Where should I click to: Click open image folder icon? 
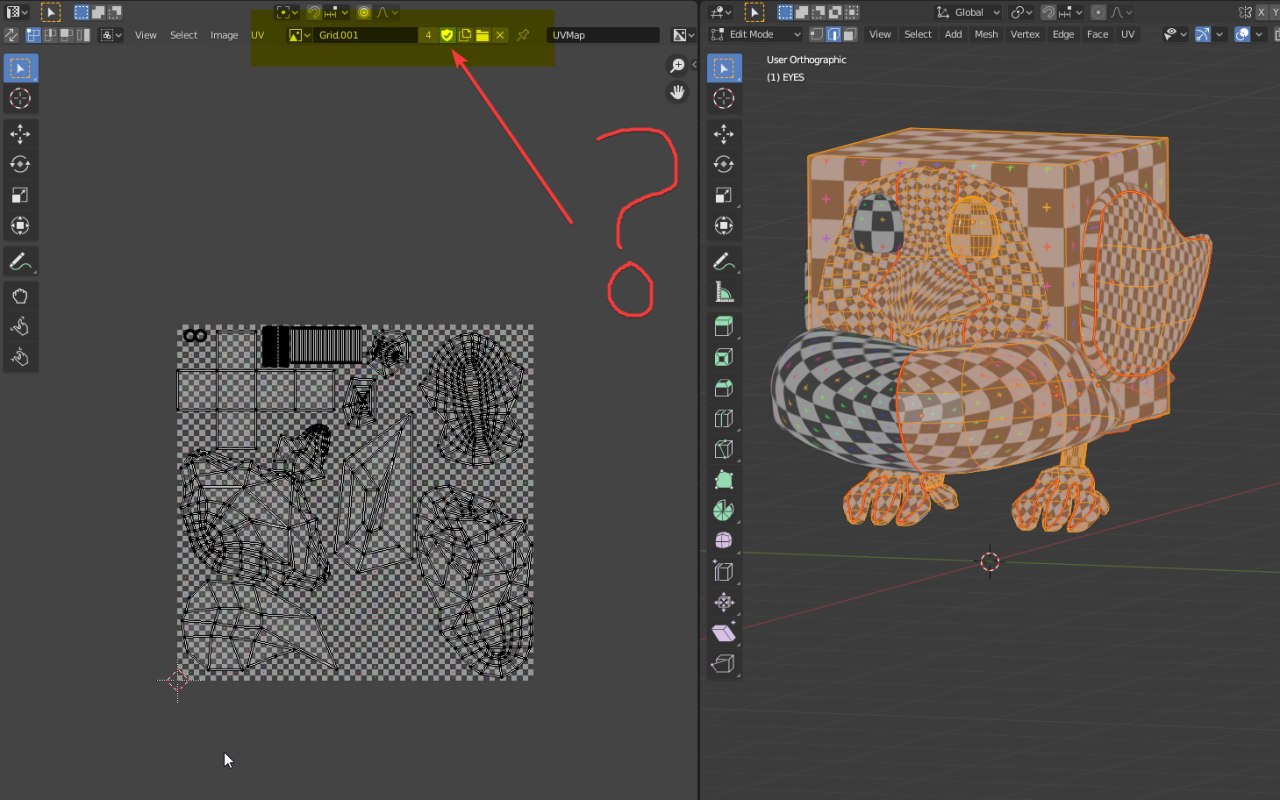click(x=482, y=35)
